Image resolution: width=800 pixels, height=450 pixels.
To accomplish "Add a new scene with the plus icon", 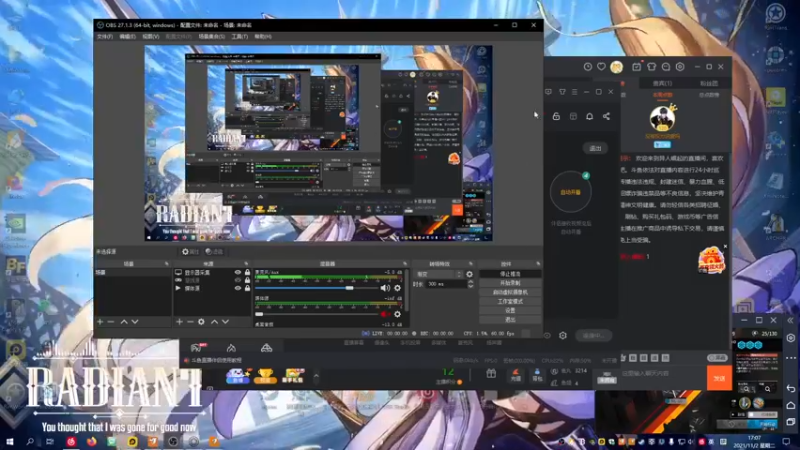I will (x=100, y=322).
